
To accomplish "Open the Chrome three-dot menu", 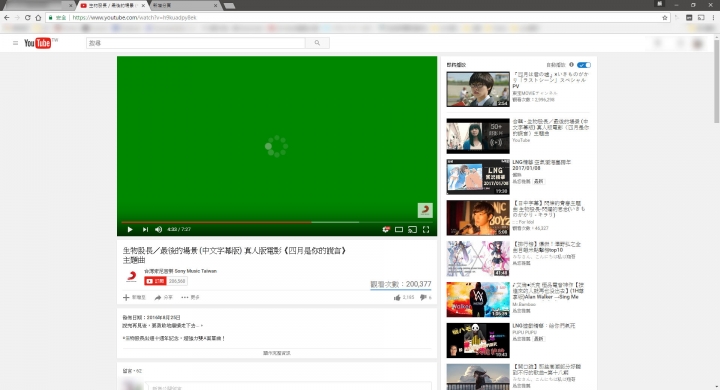I will [x=714, y=17].
